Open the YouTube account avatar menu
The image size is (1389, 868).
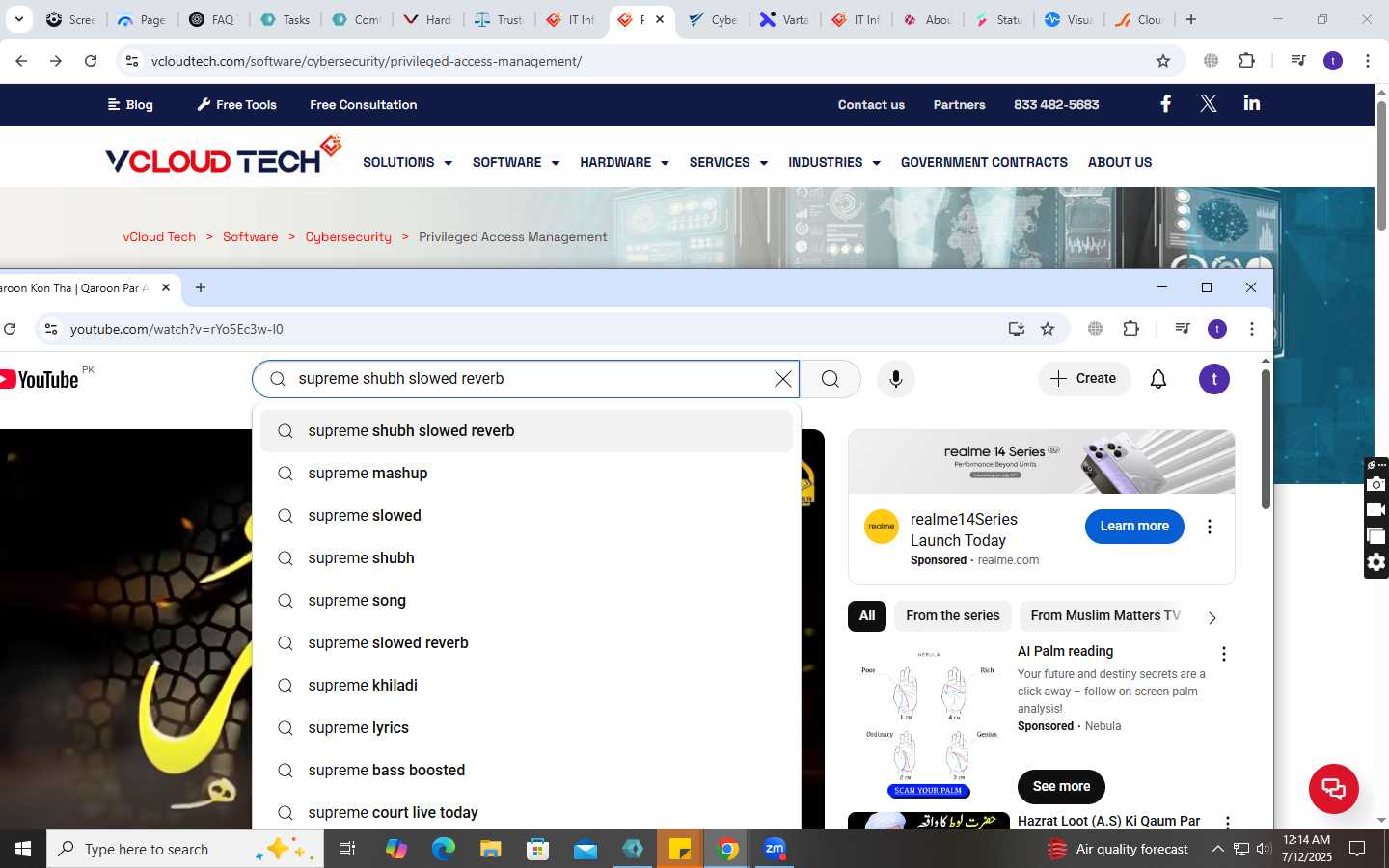tap(1214, 379)
